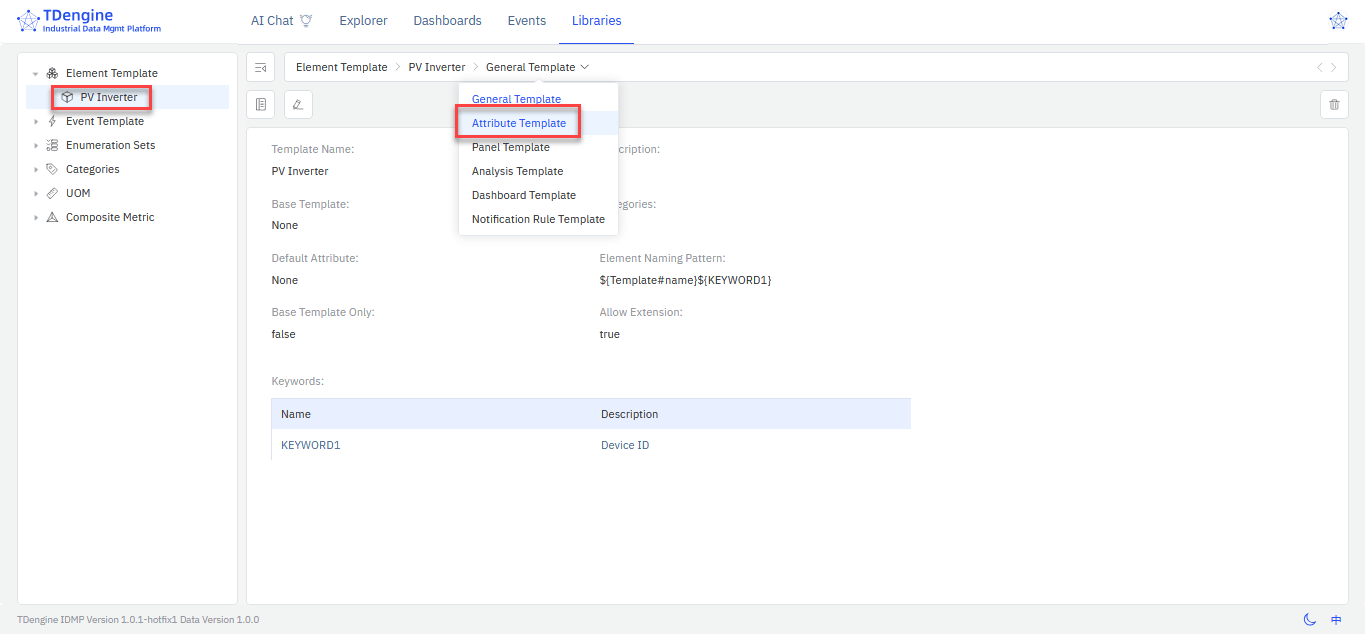
Task: Click the TDengine logo
Action: click(90, 21)
